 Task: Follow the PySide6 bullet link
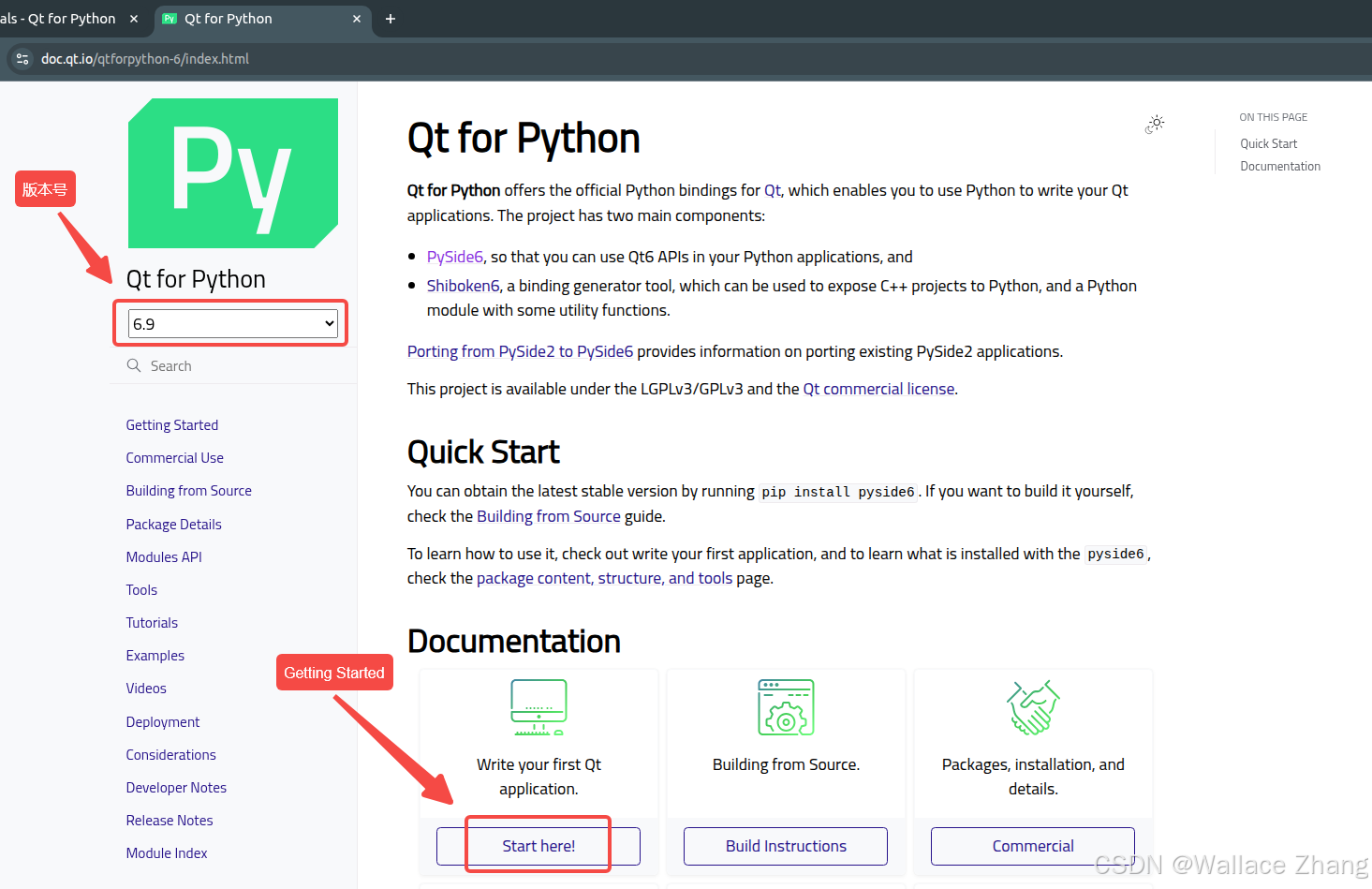[x=455, y=257]
